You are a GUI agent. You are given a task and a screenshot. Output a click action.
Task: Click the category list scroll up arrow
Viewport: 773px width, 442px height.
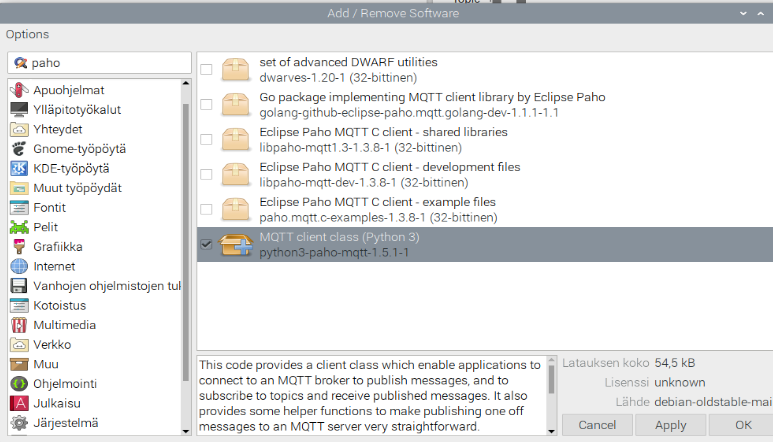[186, 83]
